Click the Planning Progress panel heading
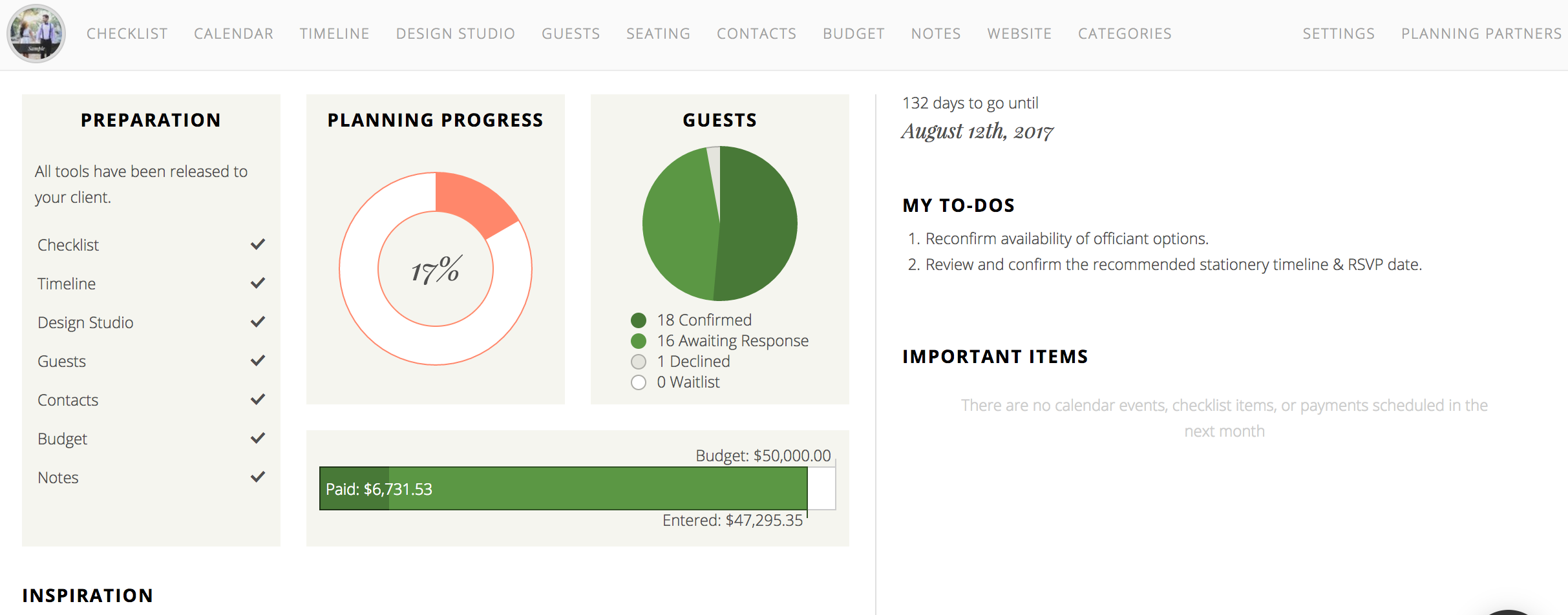Image resolution: width=1568 pixels, height=615 pixels. point(436,120)
